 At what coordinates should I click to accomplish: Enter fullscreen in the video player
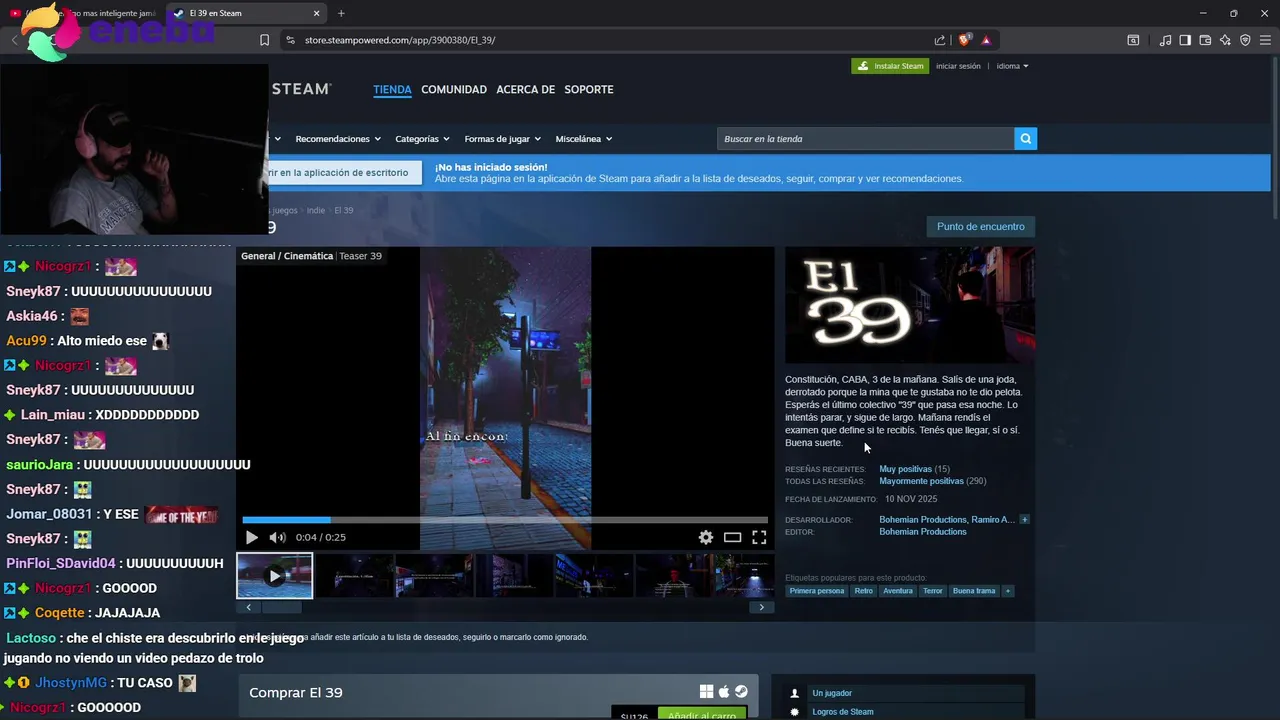pyautogui.click(x=759, y=537)
